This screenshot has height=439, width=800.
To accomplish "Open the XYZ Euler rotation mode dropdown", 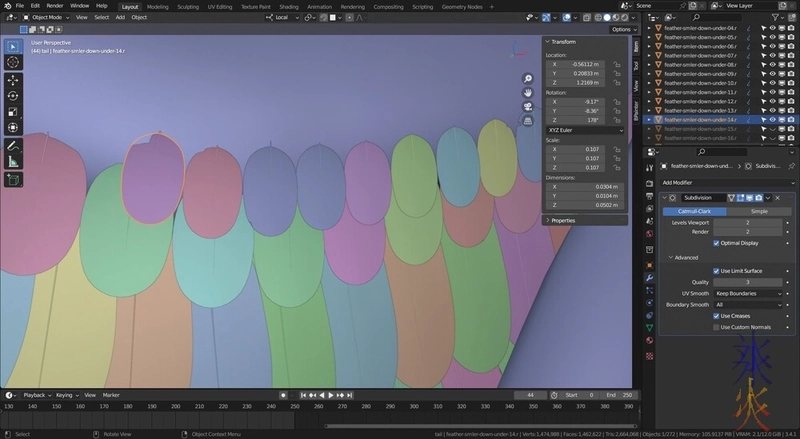I will coord(585,130).
